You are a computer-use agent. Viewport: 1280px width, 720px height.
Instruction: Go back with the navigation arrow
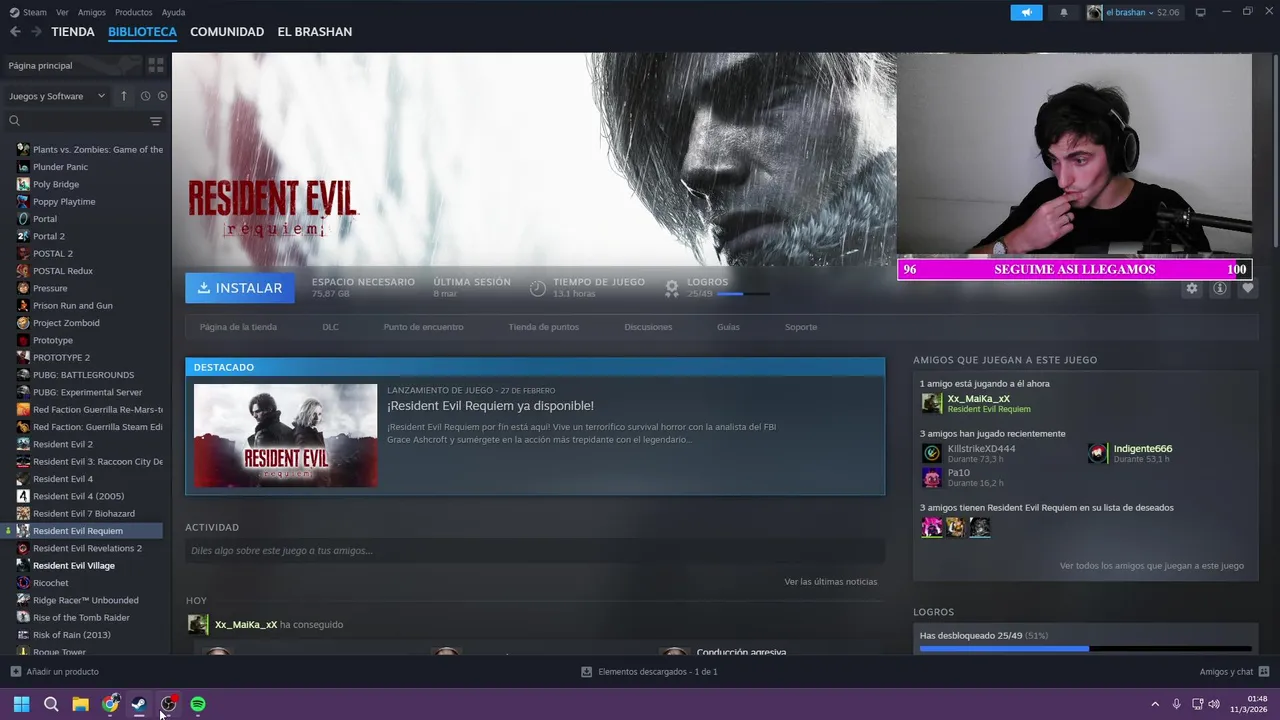tap(15, 32)
